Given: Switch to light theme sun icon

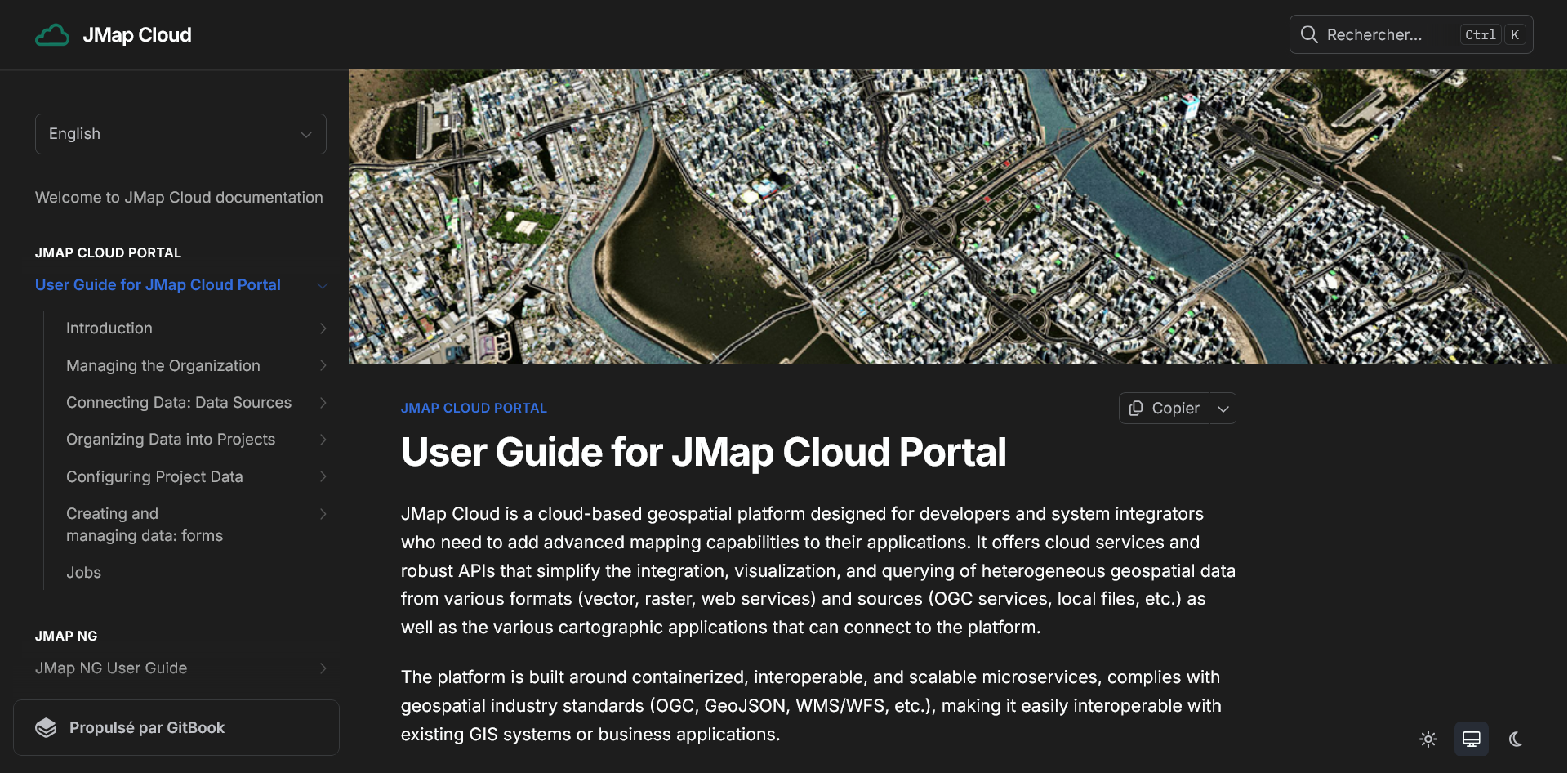Looking at the screenshot, I should click(x=1428, y=739).
